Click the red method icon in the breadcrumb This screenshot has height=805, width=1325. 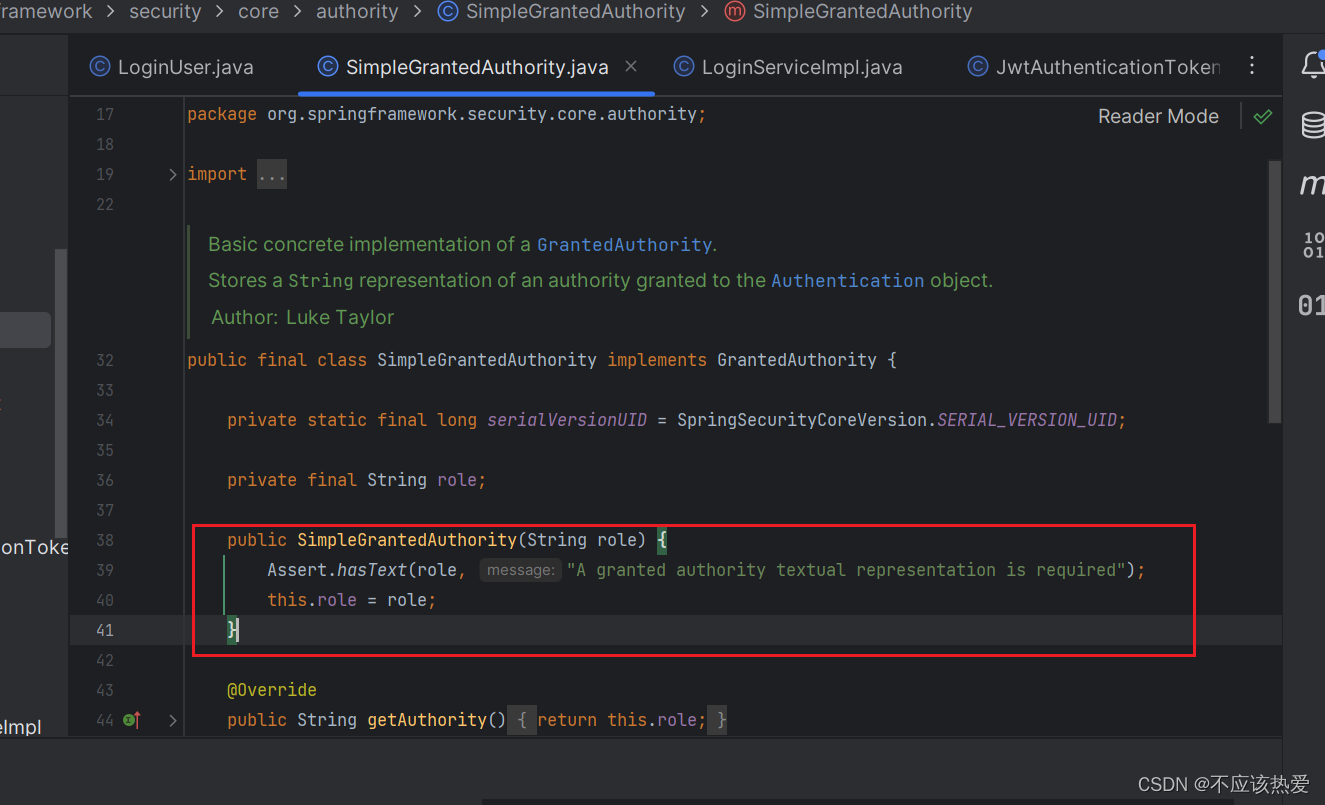(x=734, y=12)
